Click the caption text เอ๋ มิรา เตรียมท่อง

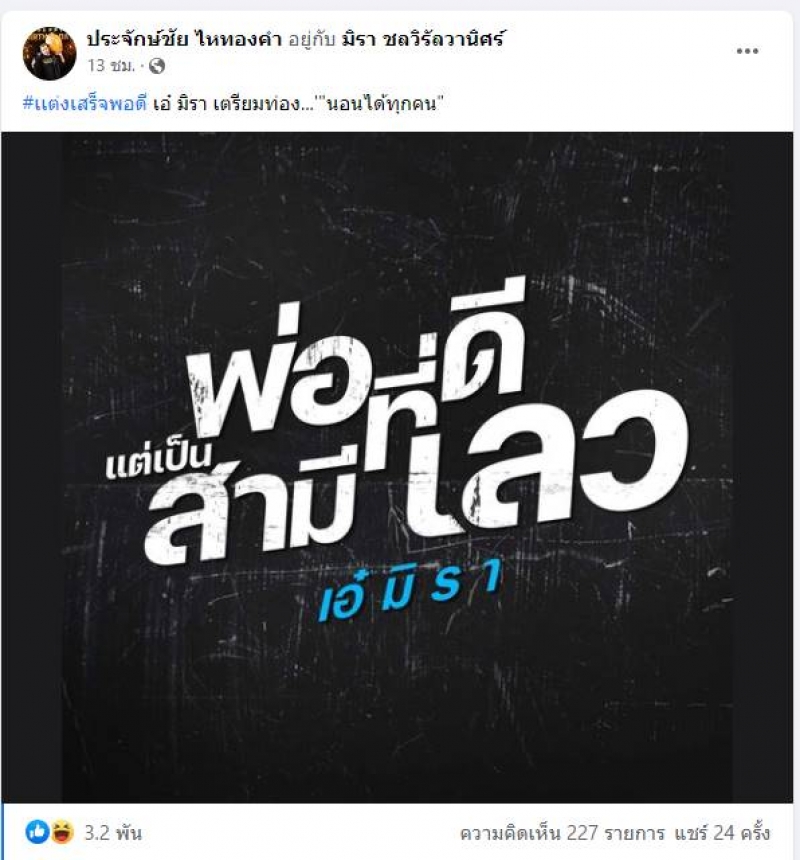[x=226, y=103]
